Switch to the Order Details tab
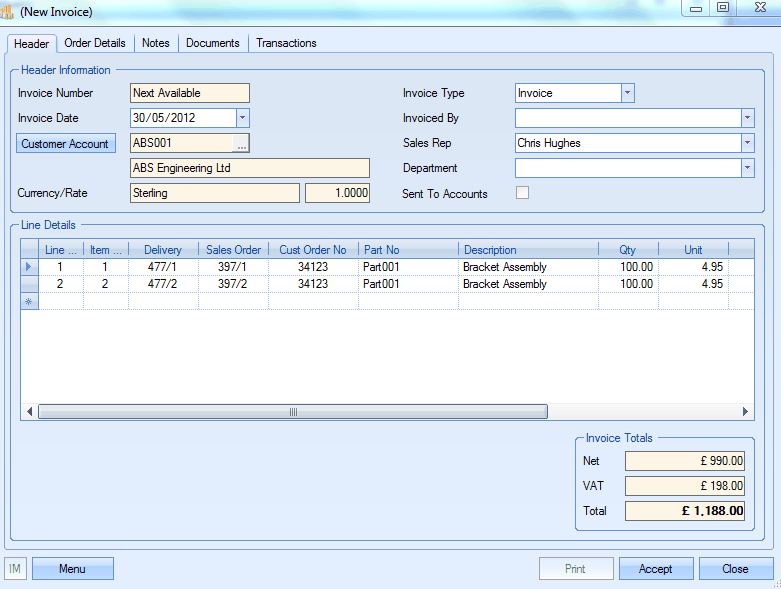781x589 pixels. pos(95,43)
